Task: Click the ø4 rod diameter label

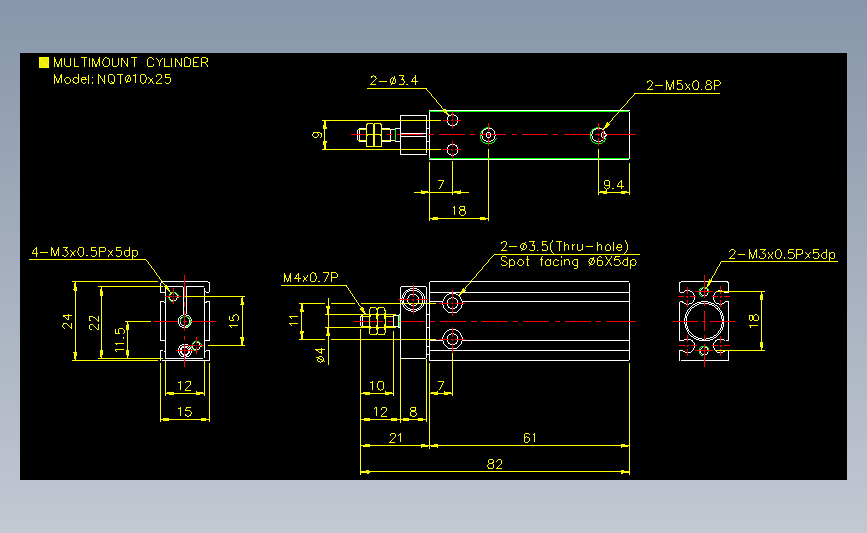Action: [320, 355]
